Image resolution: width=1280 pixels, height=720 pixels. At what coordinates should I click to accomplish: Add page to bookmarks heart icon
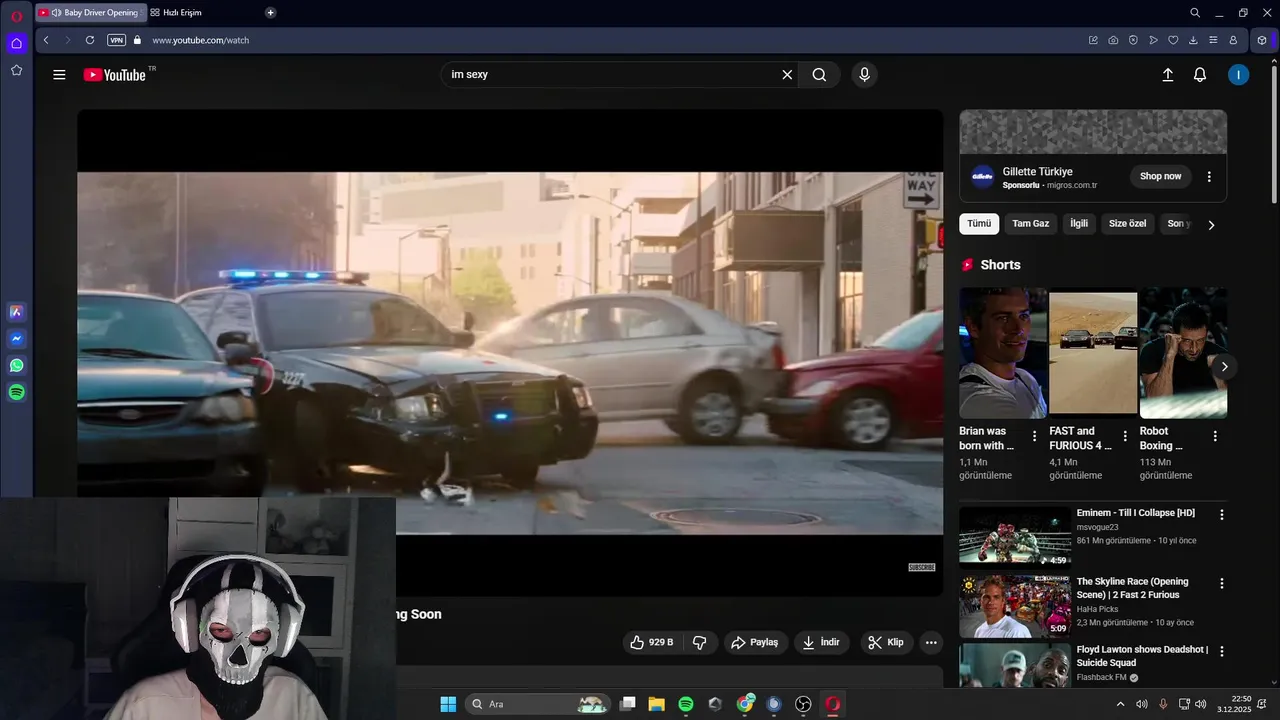coord(1173,40)
